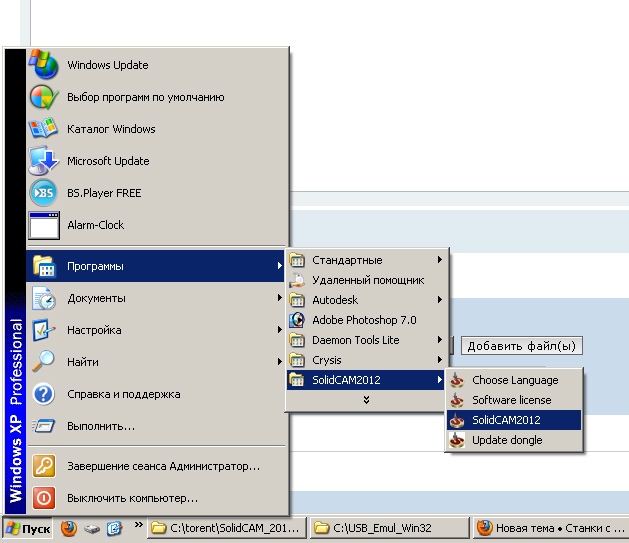Click the default programs shield icon
The image size is (629, 543).
[x=44, y=97]
